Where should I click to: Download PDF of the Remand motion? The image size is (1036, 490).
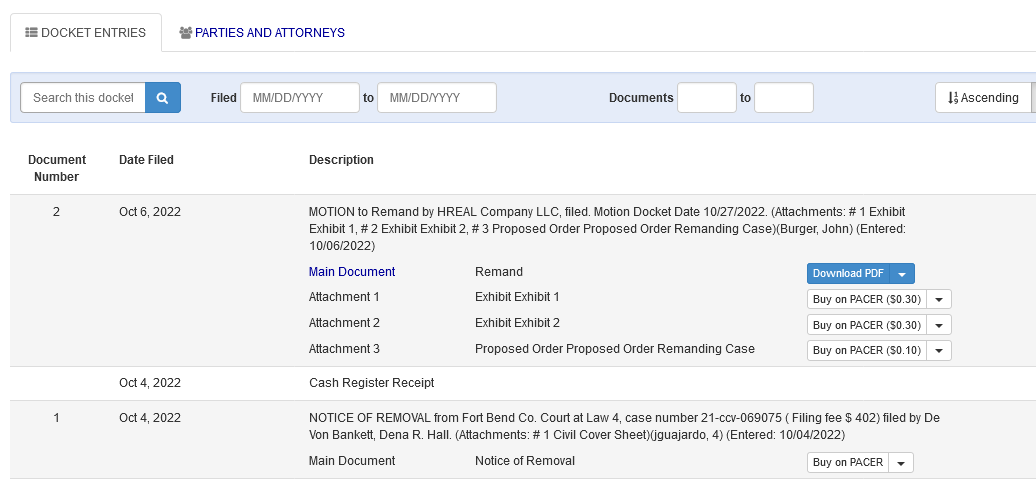pyautogui.click(x=848, y=273)
